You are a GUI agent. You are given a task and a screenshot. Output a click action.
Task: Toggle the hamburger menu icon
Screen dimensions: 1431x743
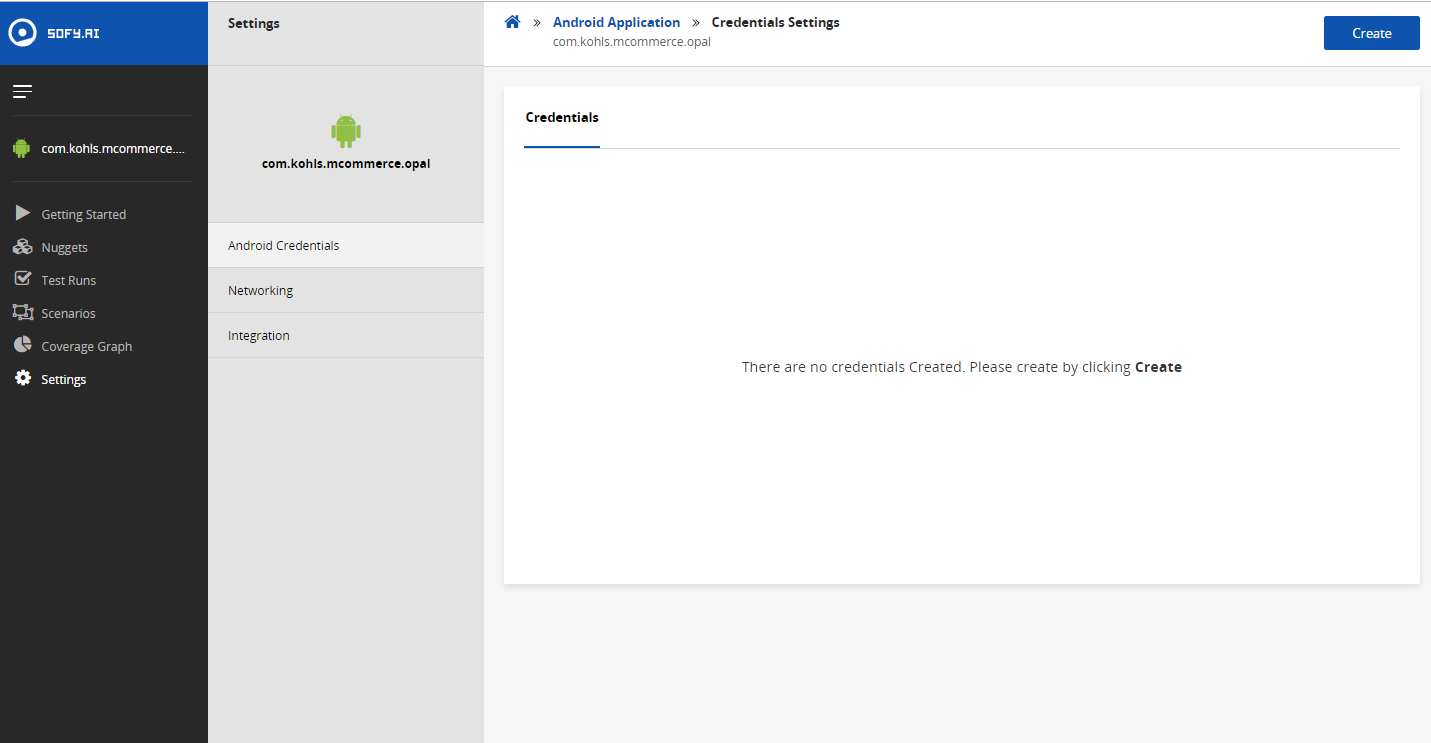pyautogui.click(x=22, y=92)
